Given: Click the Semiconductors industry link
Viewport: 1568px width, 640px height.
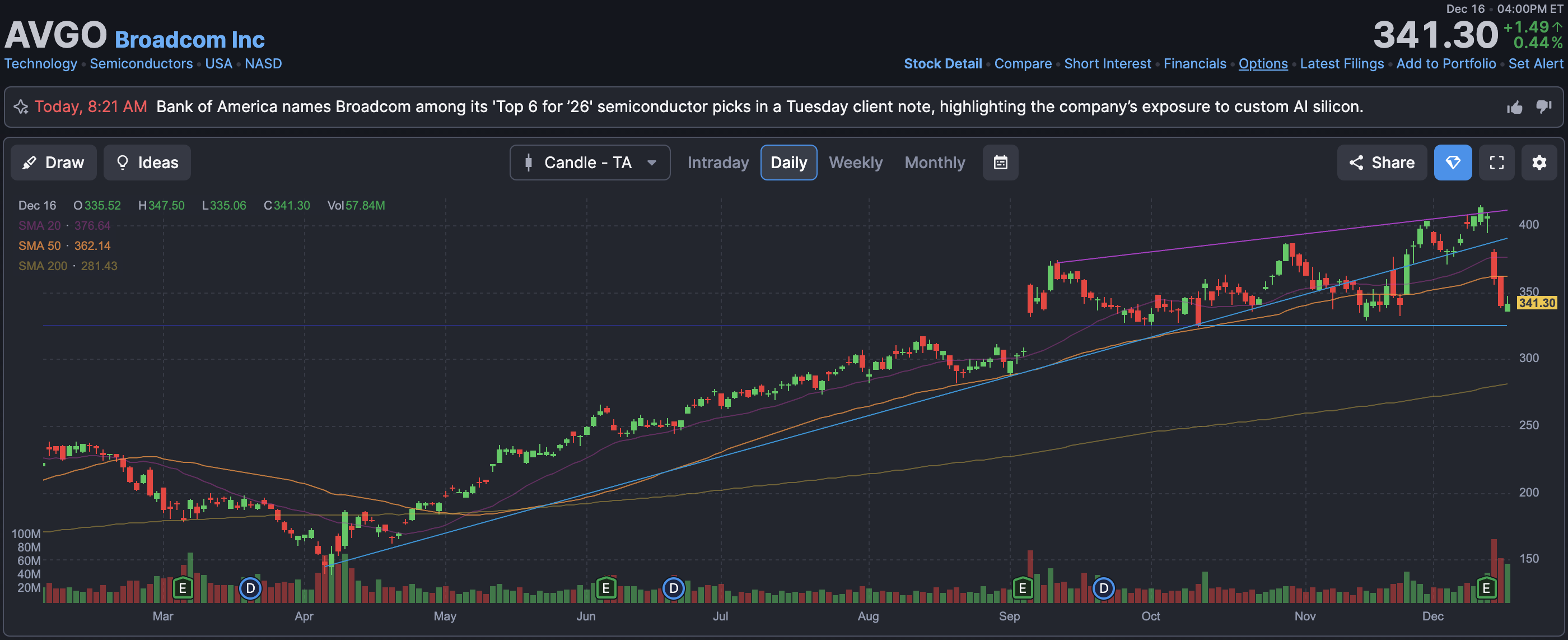Looking at the screenshot, I should click(x=141, y=64).
